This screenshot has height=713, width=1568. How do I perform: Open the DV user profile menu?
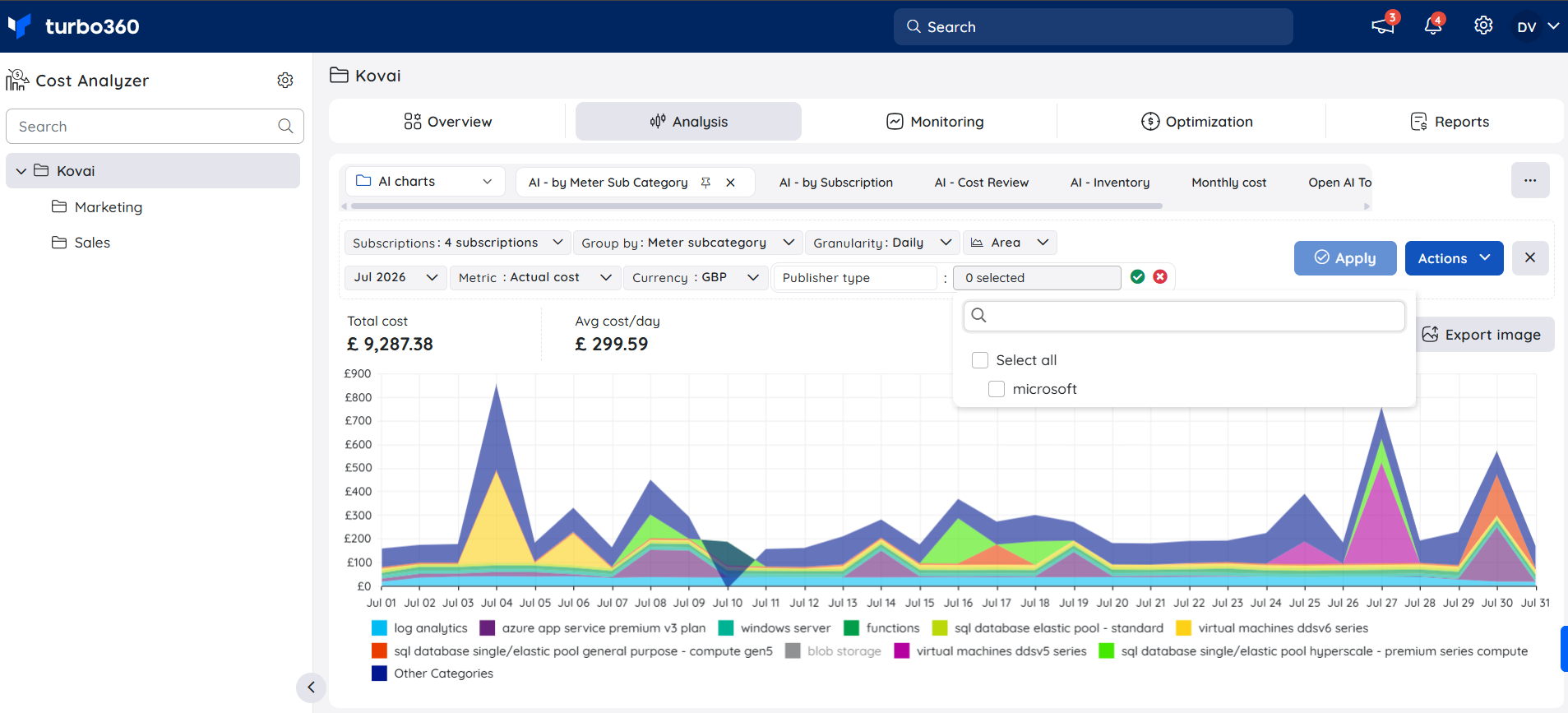click(1538, 26)
